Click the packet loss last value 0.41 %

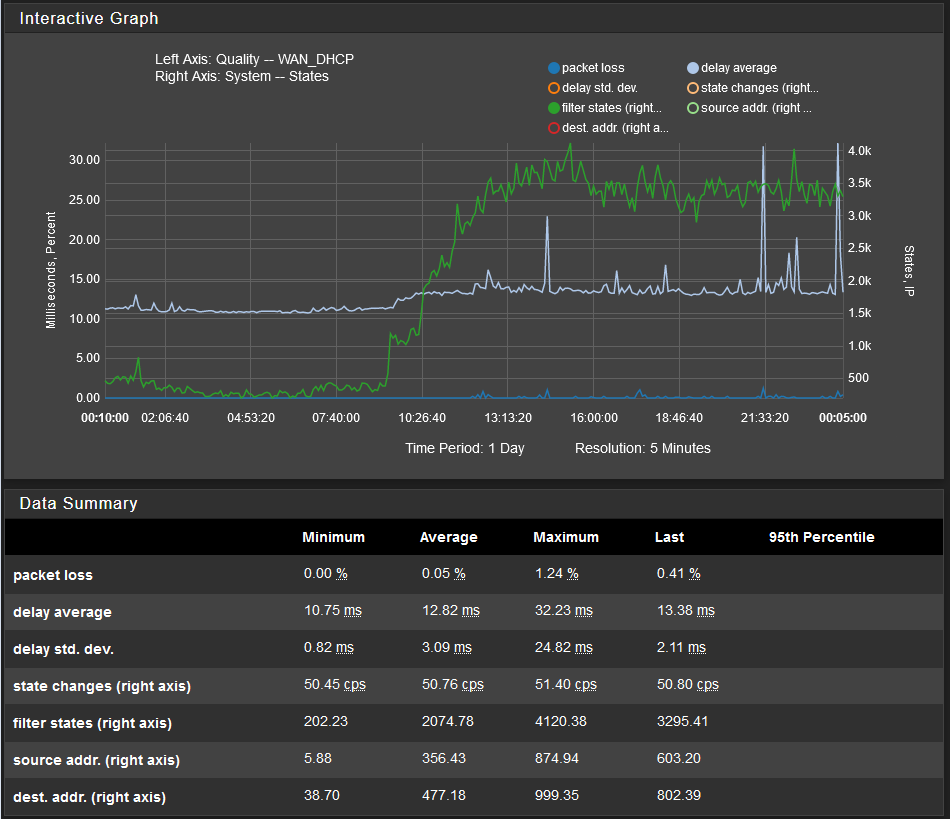point(679,574)
